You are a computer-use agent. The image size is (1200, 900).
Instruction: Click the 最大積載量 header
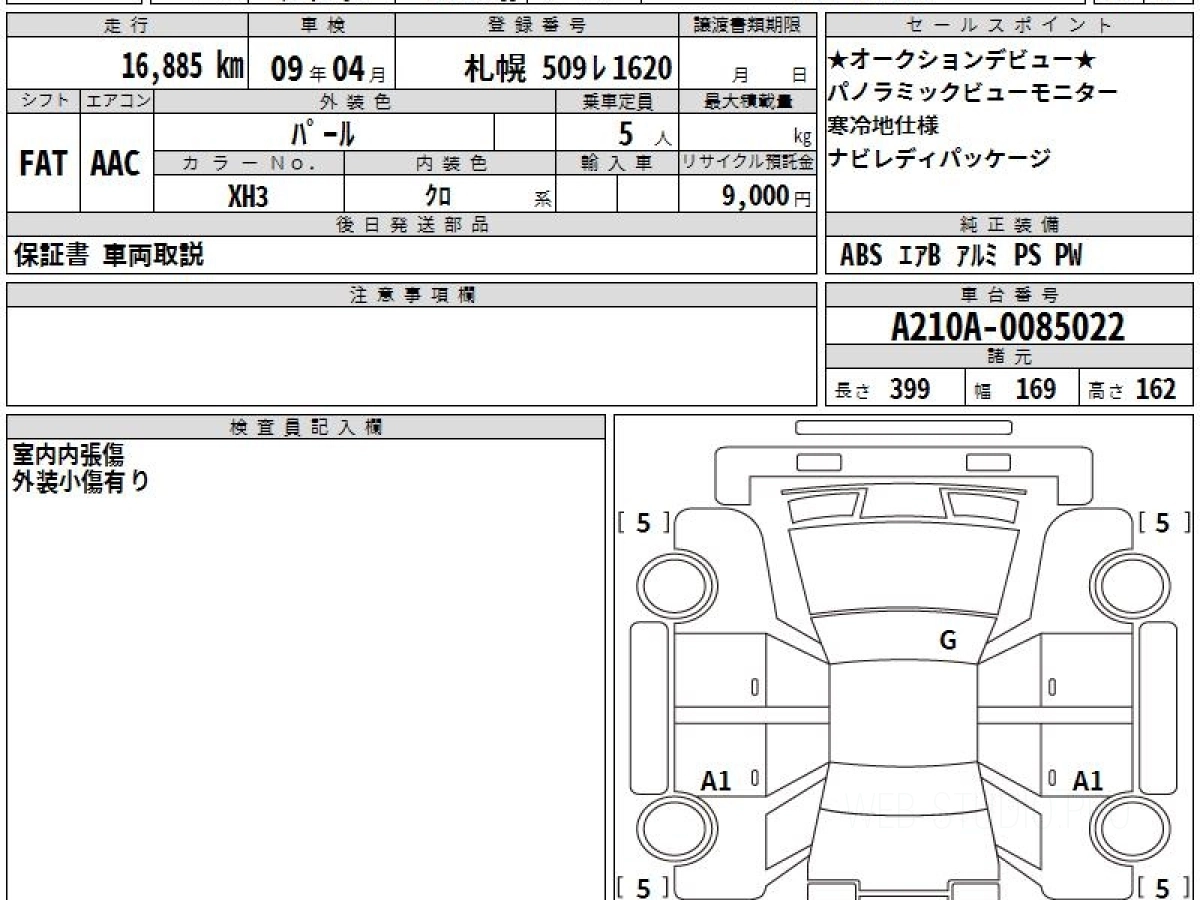click(747, 101)
